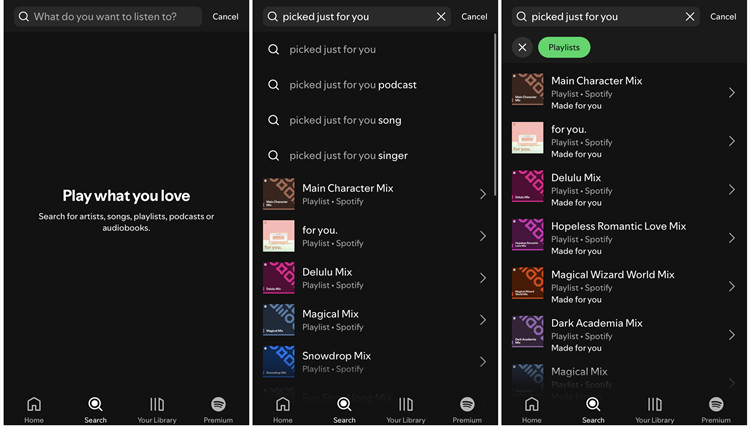750x428 pixels.
Task: Open Main Character Mix chevron, right screen
Action: point(731,92)
